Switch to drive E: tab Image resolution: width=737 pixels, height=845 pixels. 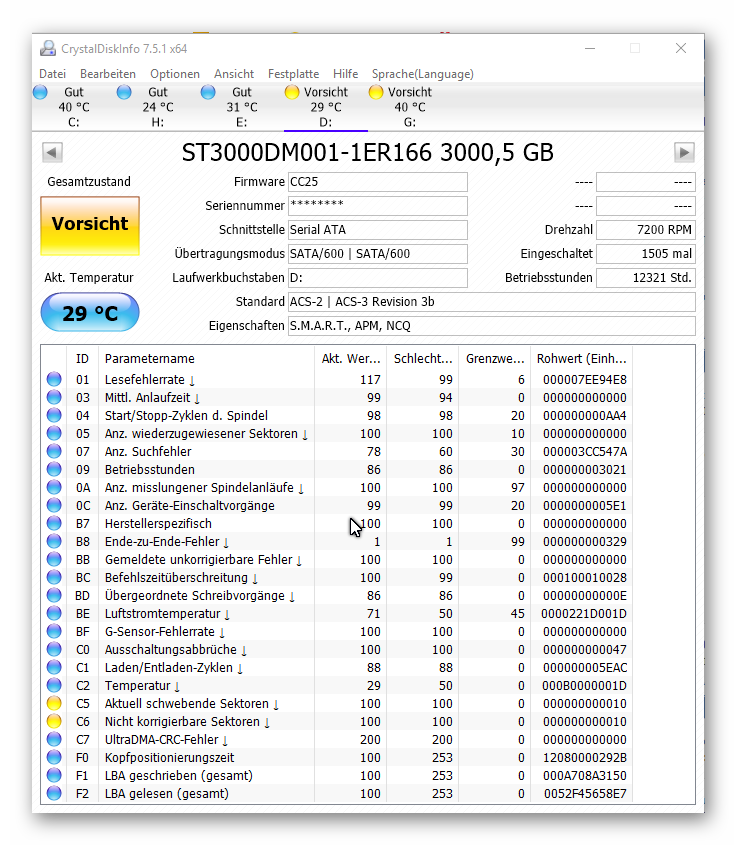242,107
